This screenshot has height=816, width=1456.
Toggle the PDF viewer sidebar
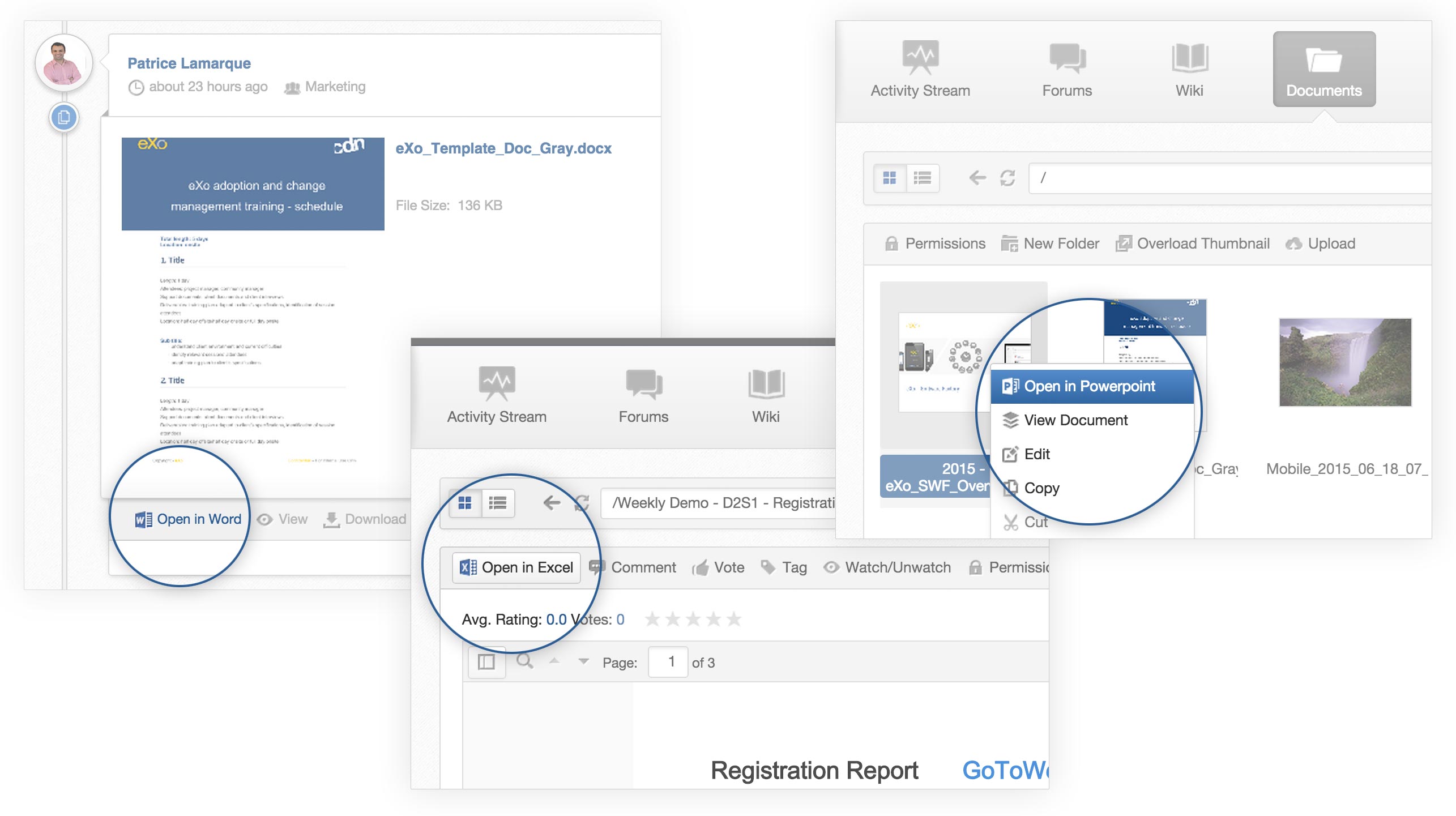point(486,662)
